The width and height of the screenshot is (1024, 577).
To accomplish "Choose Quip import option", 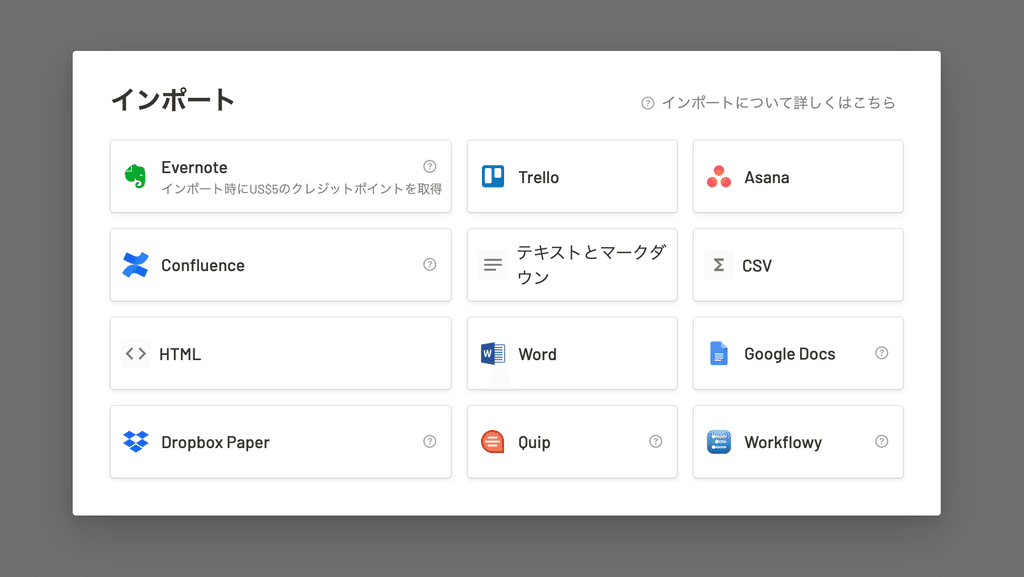I will tap(572, 442).
